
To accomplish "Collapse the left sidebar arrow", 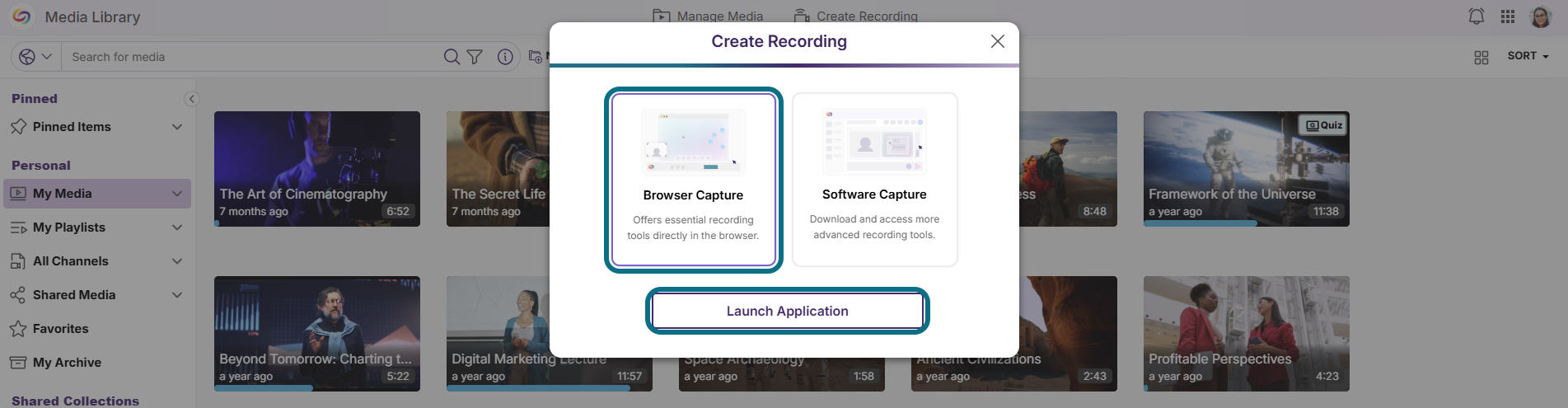I will click(191, 99).
